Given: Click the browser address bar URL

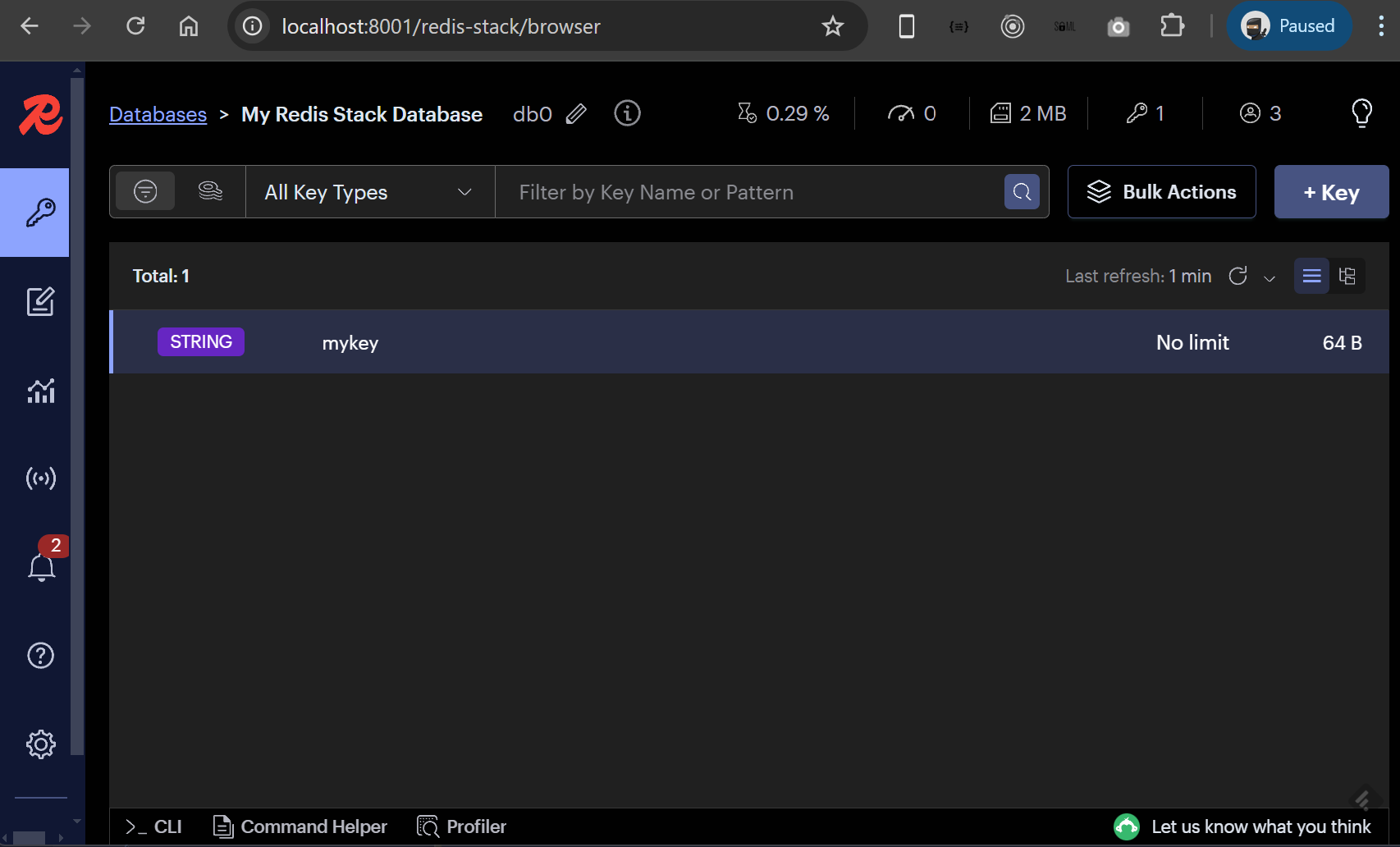Looking at the screenshot, I should tap(442, 26).
